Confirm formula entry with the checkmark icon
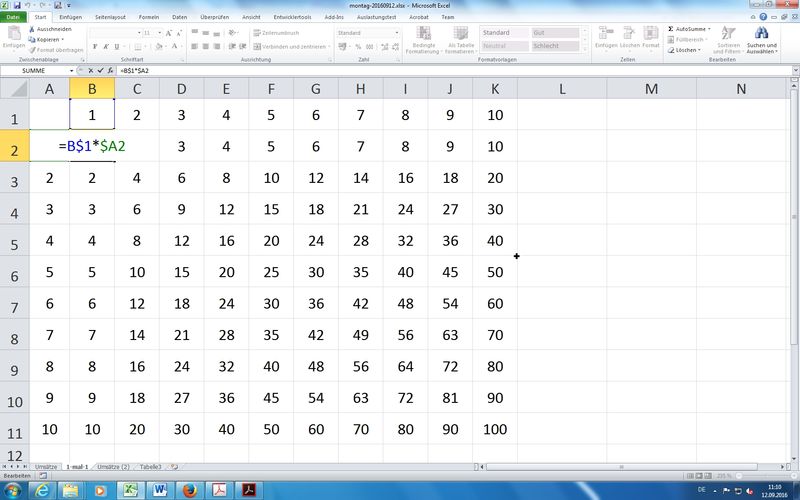This screenshot has width=800, height=500. [x=100, y=70]
